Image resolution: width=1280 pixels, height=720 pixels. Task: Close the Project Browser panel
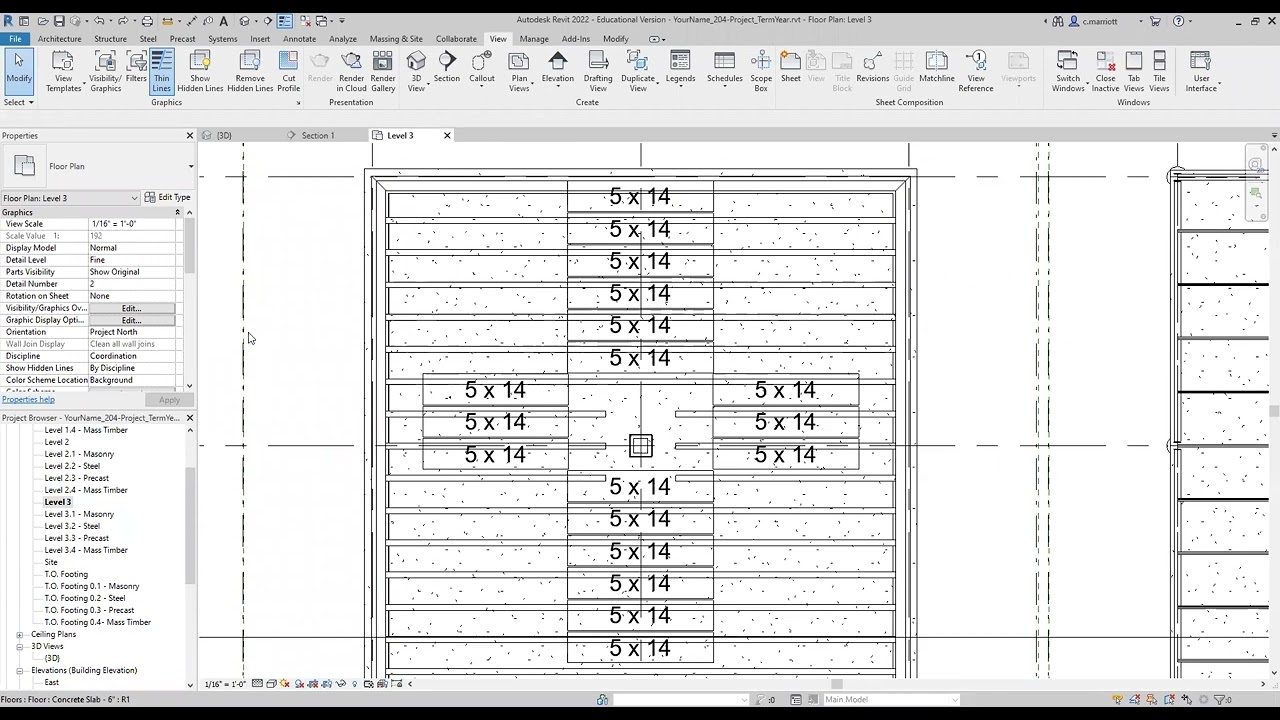tap(190, 418)
